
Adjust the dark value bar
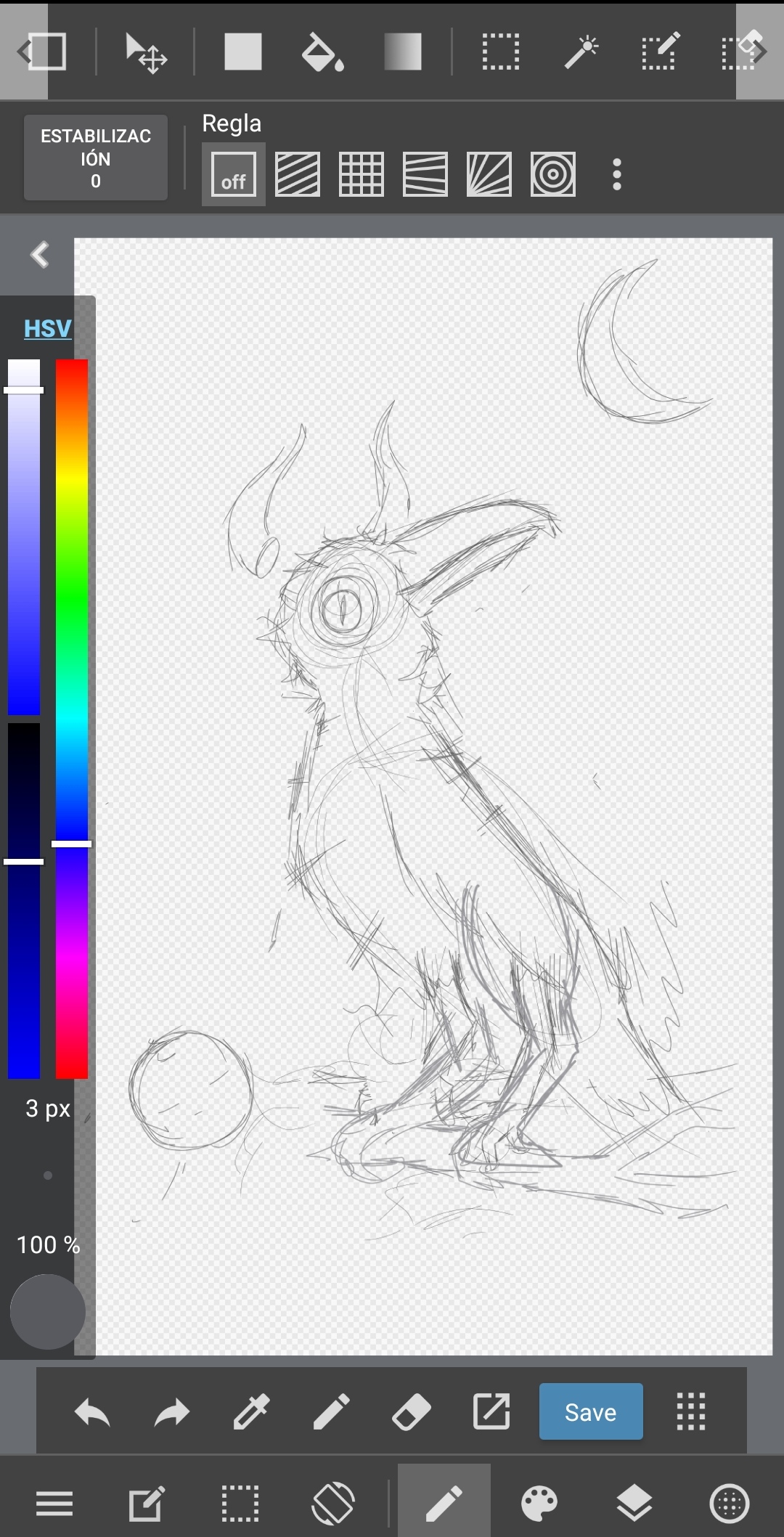pos(24,900)
